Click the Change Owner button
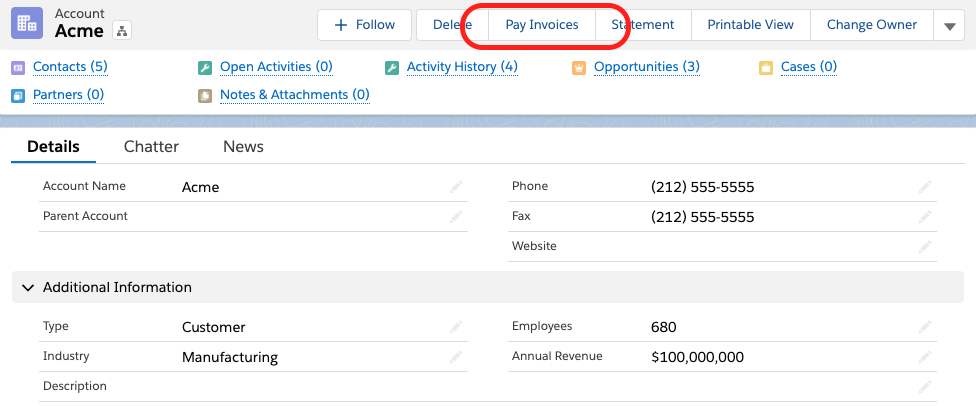 click(x=872, y=25)
